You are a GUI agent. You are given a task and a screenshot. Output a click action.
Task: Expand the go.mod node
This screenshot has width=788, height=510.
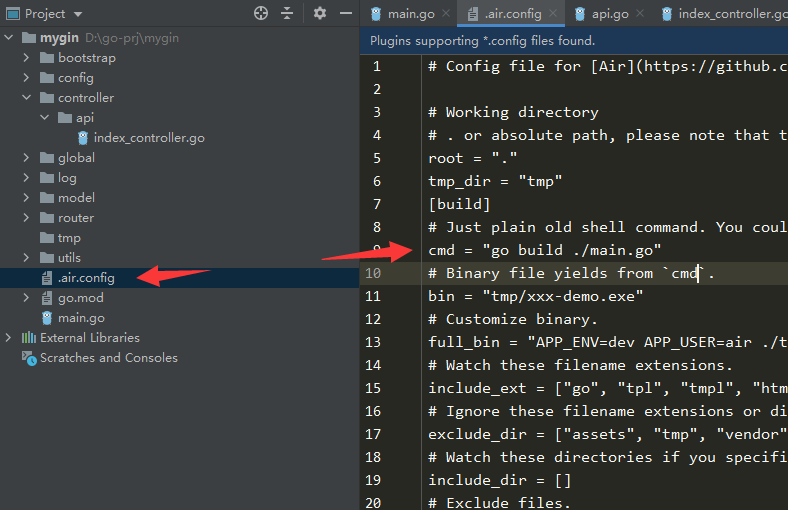coord(26,297)
